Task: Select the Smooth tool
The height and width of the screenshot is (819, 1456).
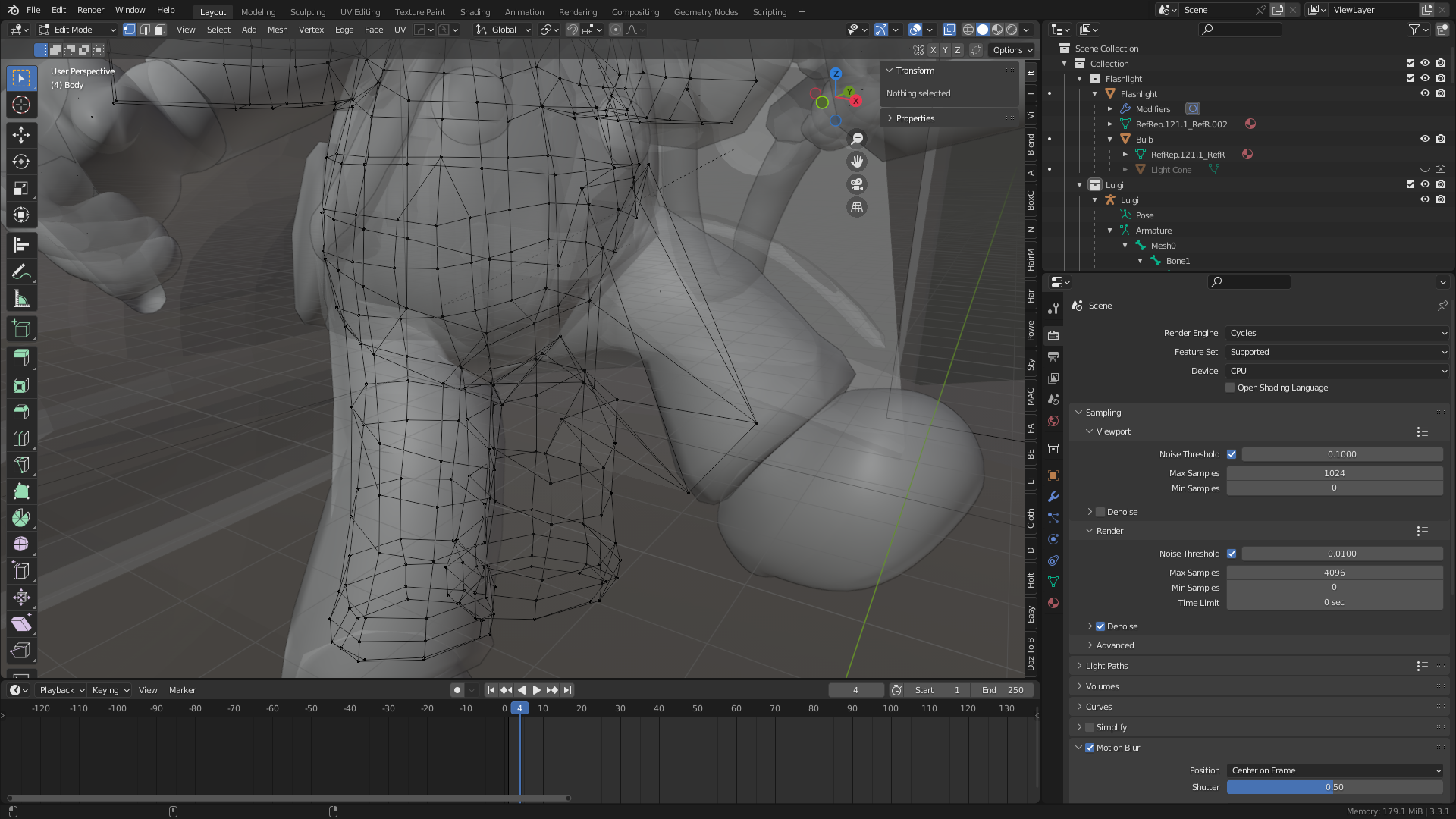Action: point(21,544)
